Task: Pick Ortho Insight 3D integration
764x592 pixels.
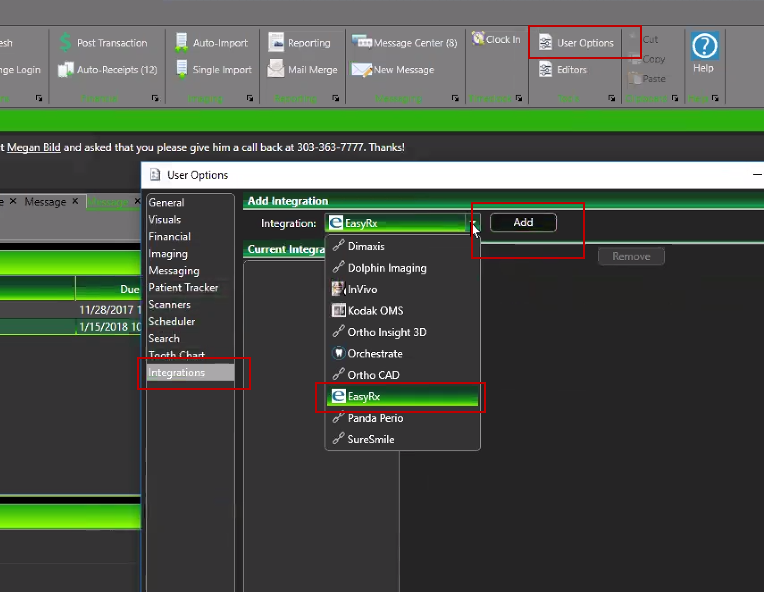Action: (x=402, y=332)
